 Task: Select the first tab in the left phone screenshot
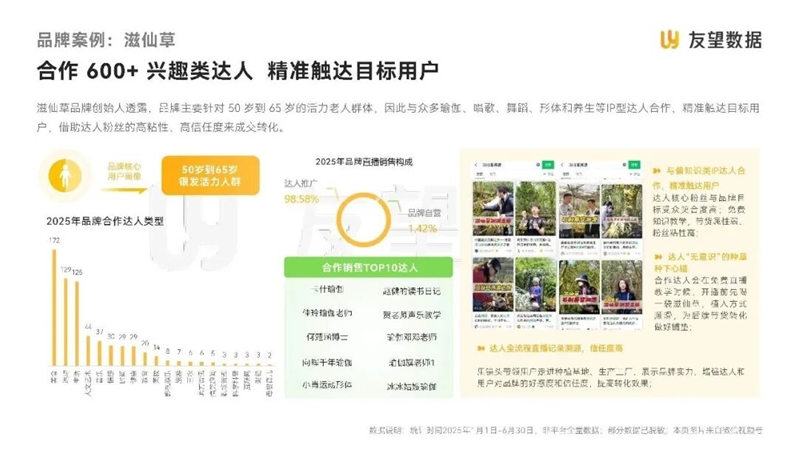point(480,174)
